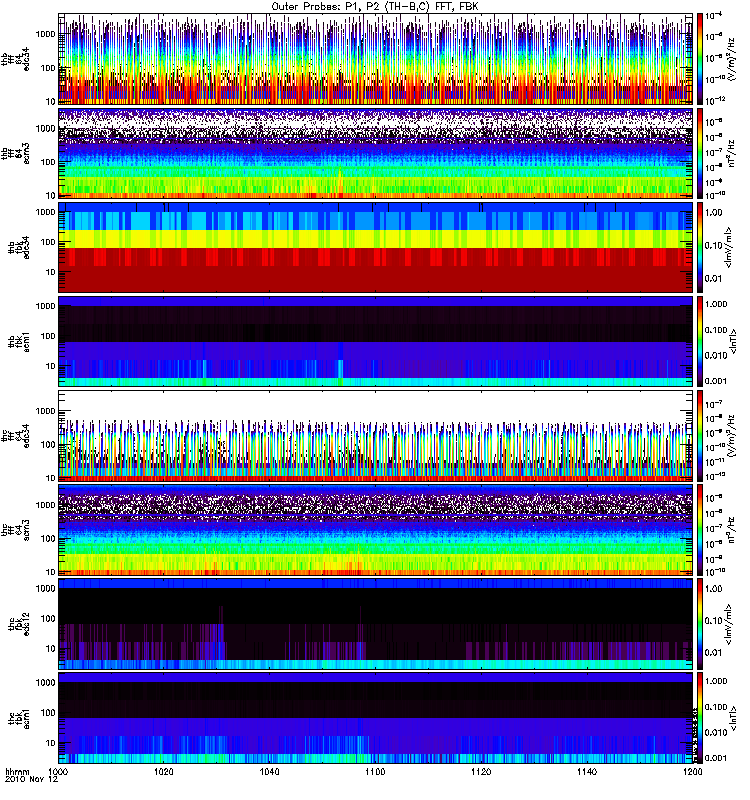Image resolution: width=750 pixels, height=800 pixels.
Task: Click the "thb fff 64 edc34" y-axis label
Action: (16, 59)
